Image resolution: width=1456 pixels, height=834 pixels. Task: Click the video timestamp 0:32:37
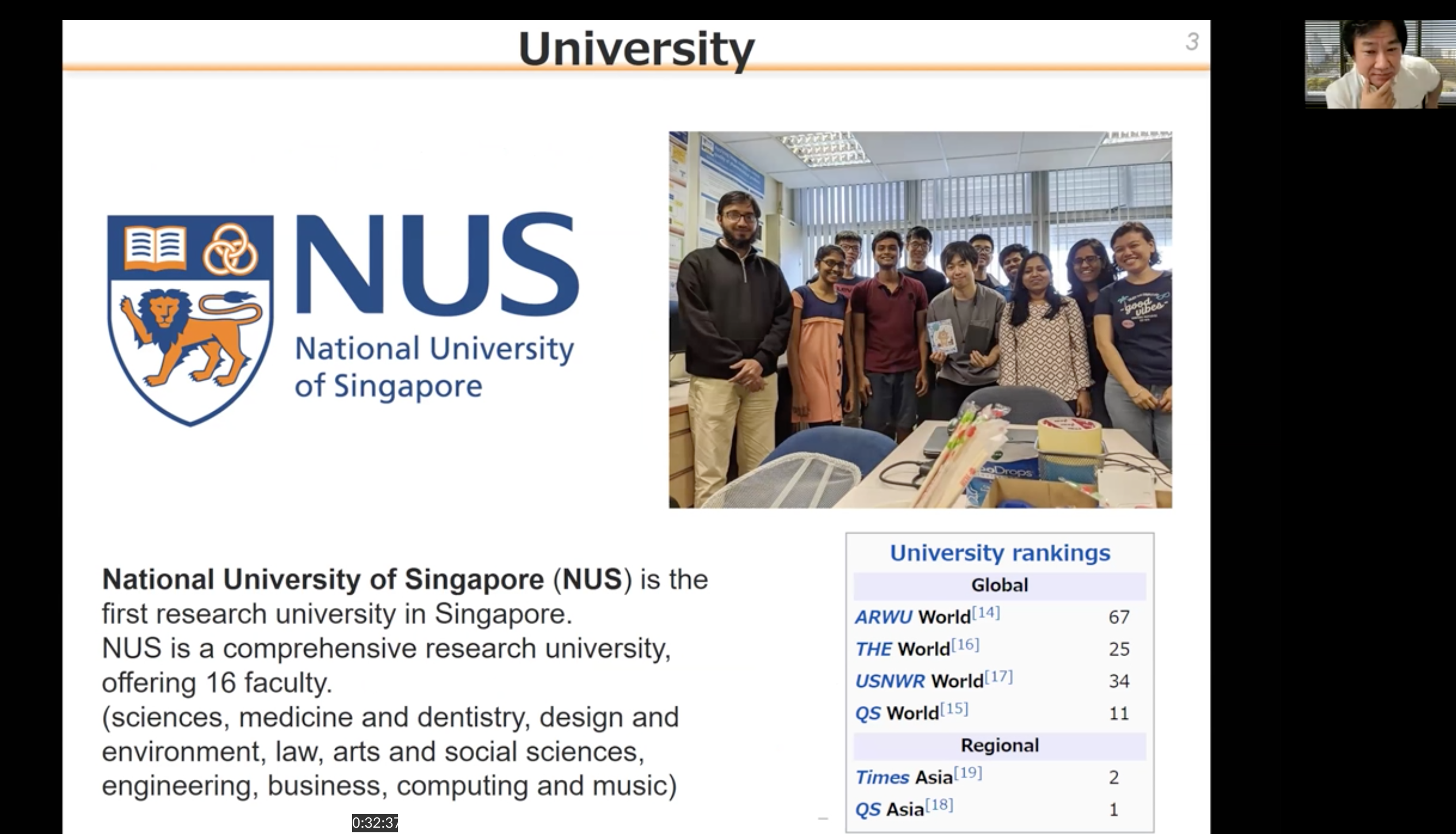pos(374,823)
